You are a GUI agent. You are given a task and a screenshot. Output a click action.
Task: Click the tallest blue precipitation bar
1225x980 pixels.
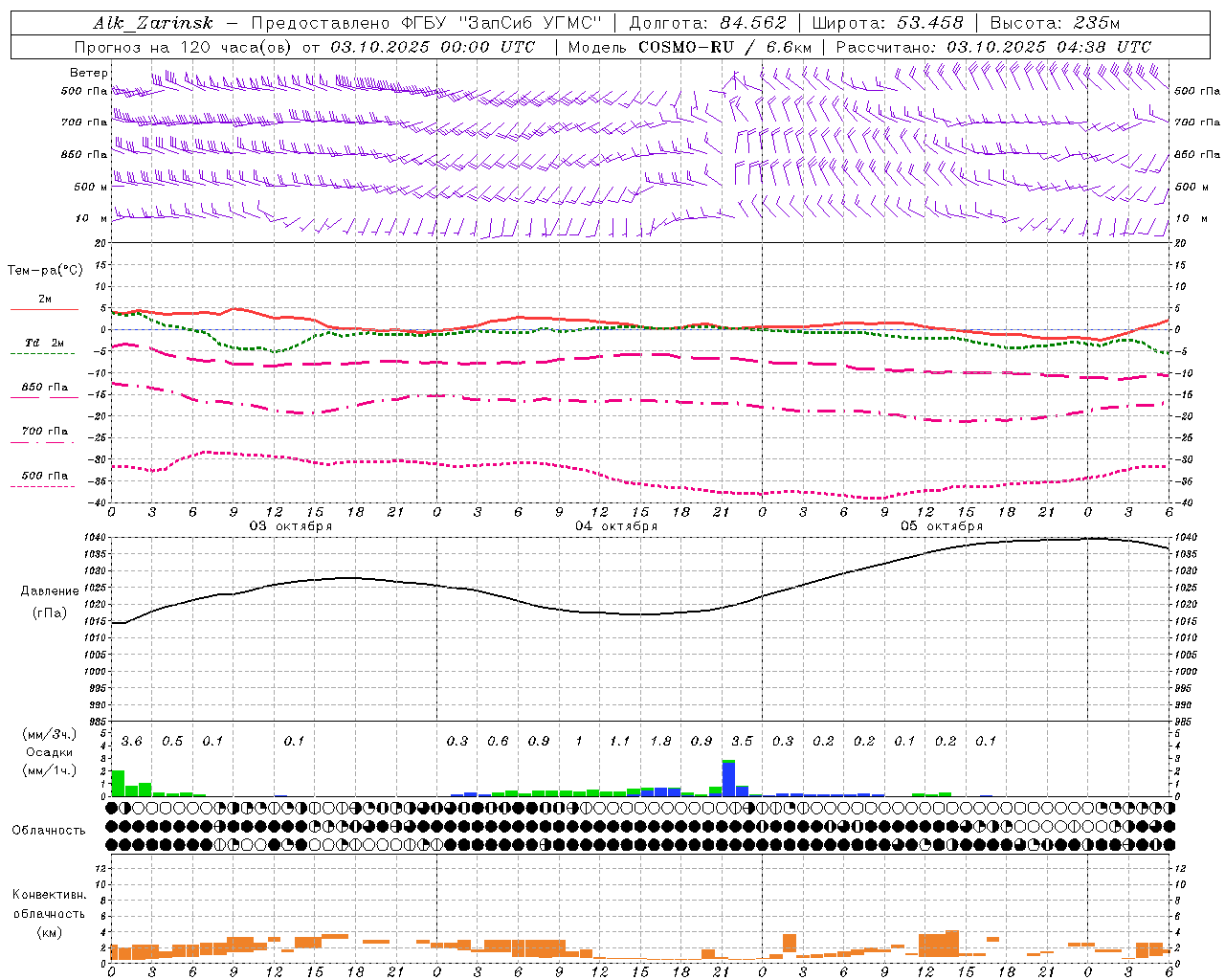coord(728,779)
